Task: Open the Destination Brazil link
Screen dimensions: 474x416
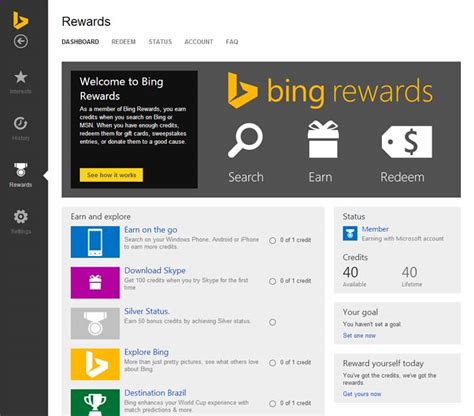Action: tap(155, 393)
